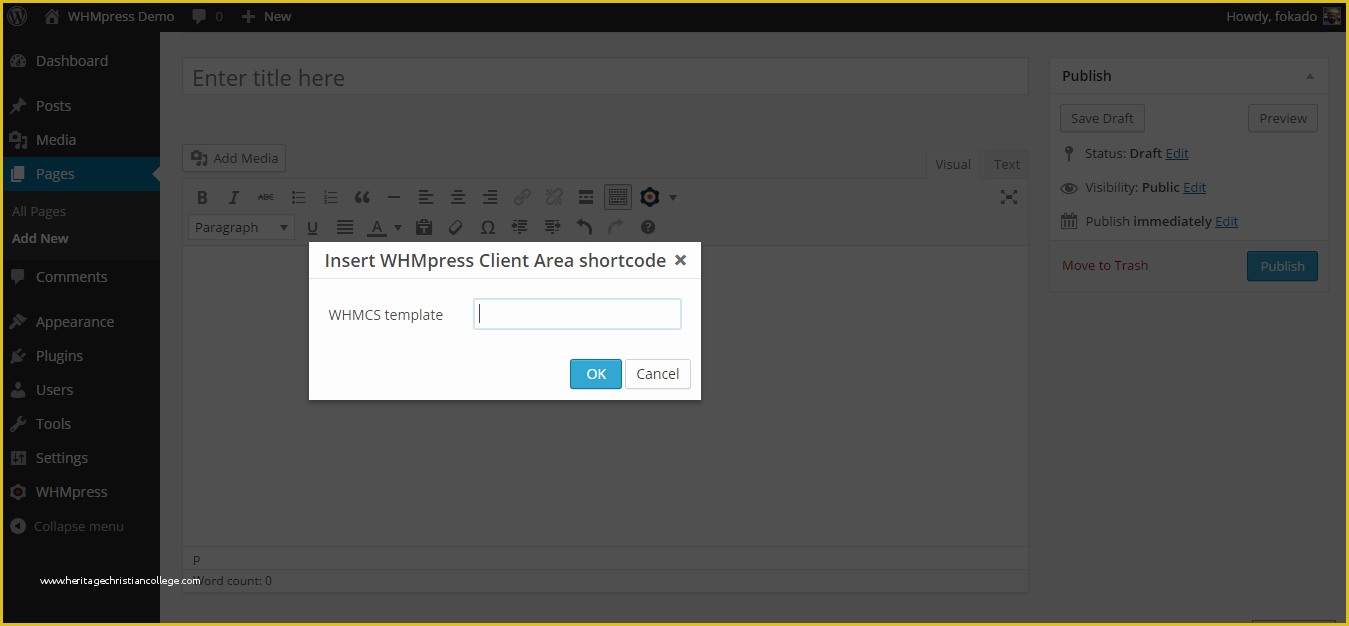Expand WHMpress shortcode dropdown arrow

click(673, 197)
